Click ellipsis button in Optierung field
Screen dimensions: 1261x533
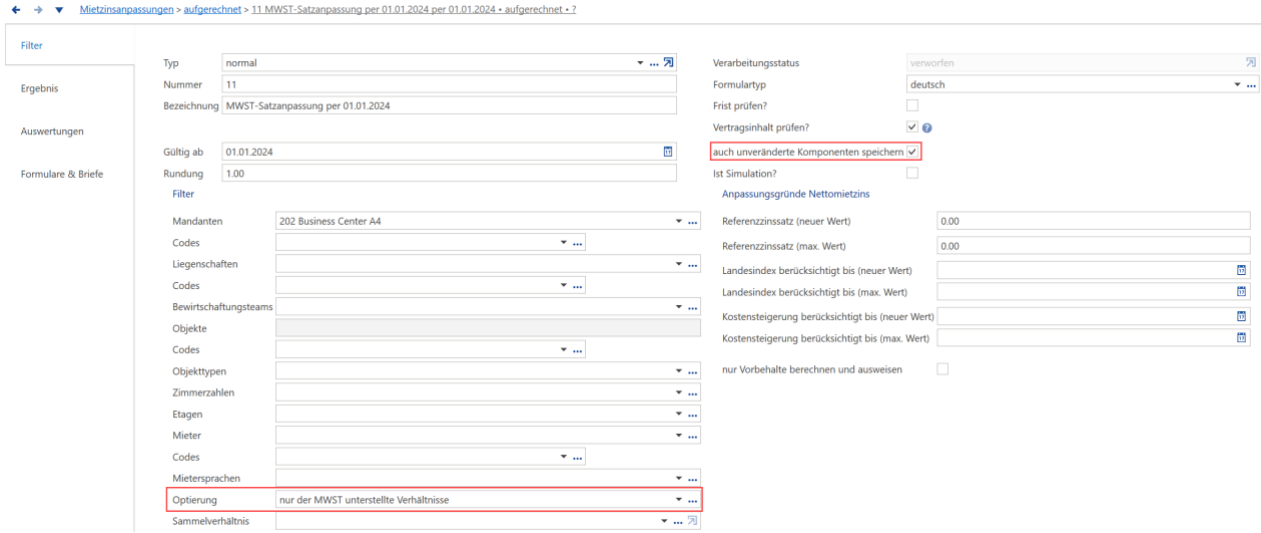coord(692,500)
